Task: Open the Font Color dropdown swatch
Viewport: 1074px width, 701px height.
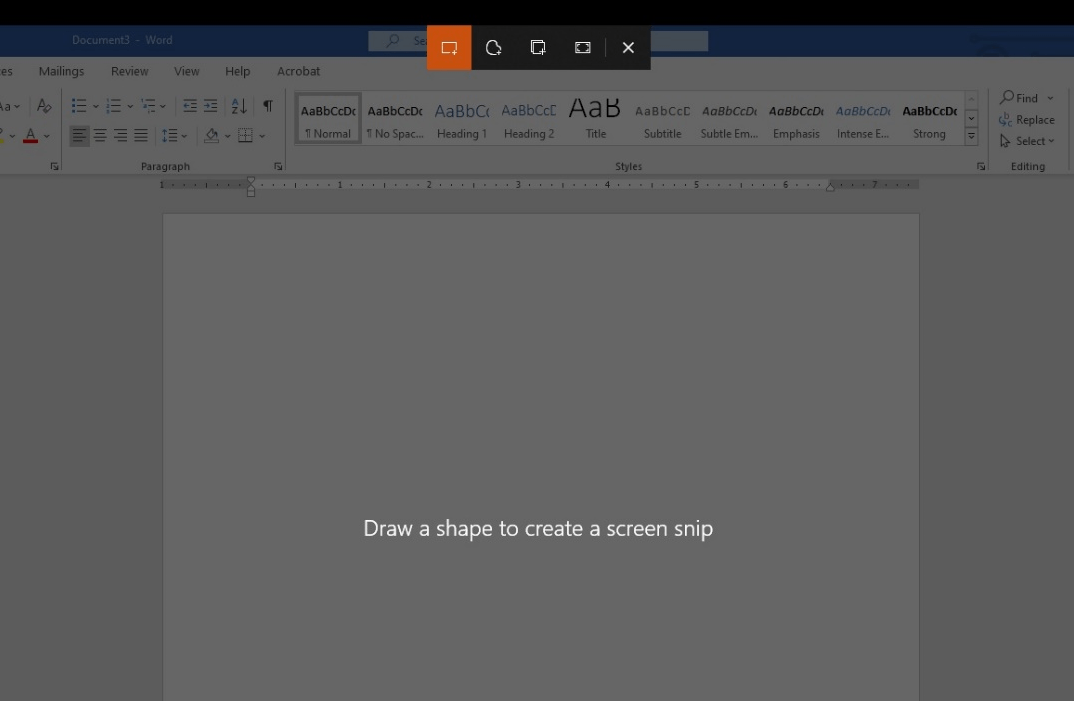Action: pos(45,135)
